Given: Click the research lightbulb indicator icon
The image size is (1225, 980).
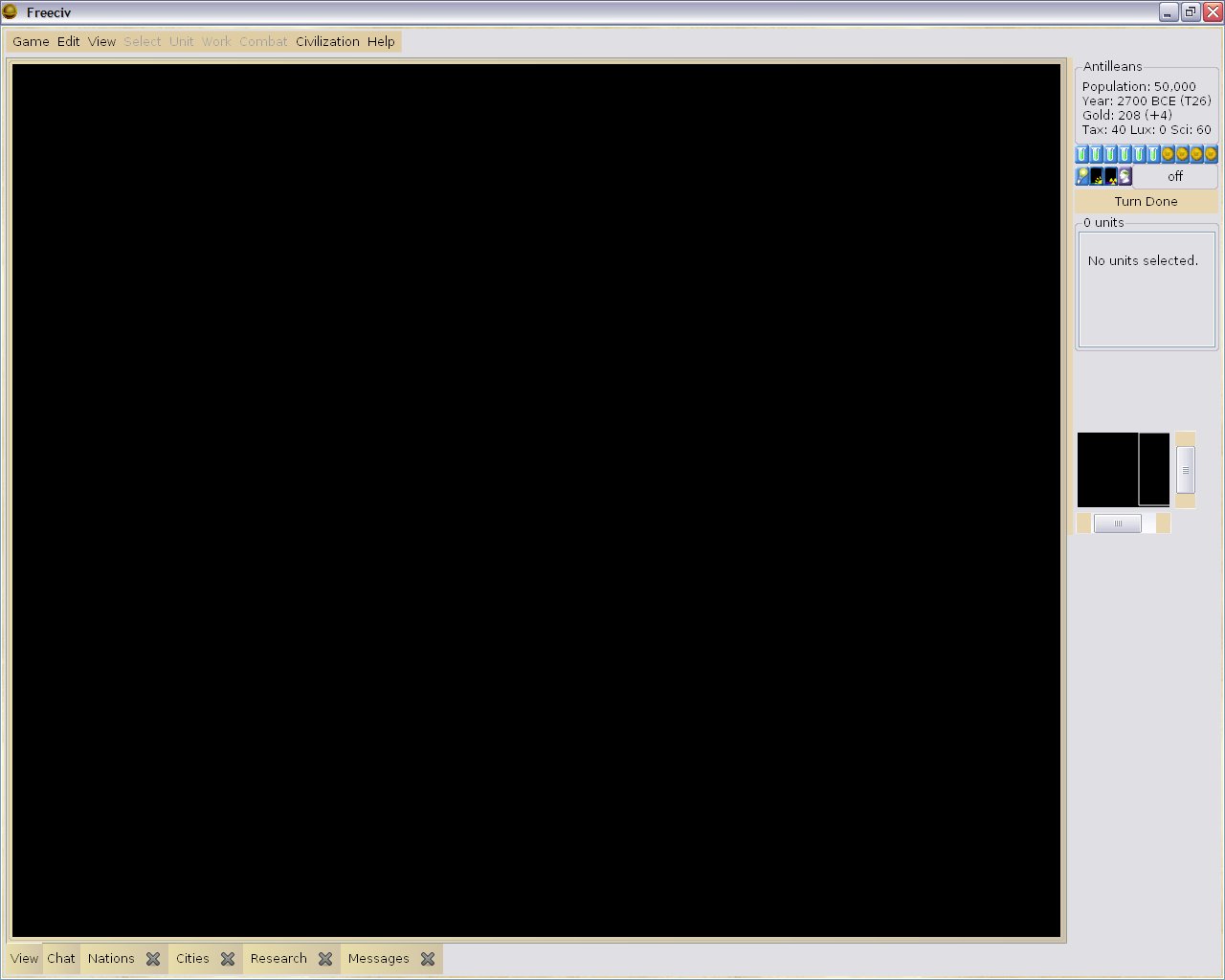Looking at the screenshot, I should [1082, 176].
